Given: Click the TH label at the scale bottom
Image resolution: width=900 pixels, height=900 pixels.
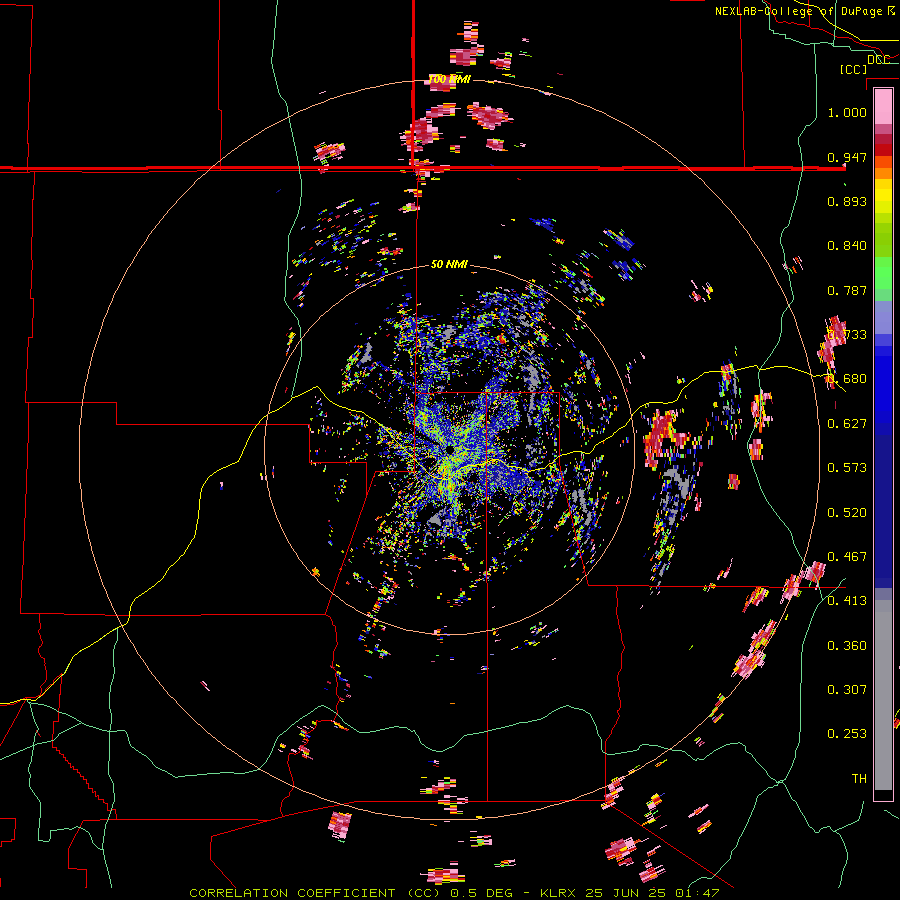Looking at the screenshot, I should 859,778.
